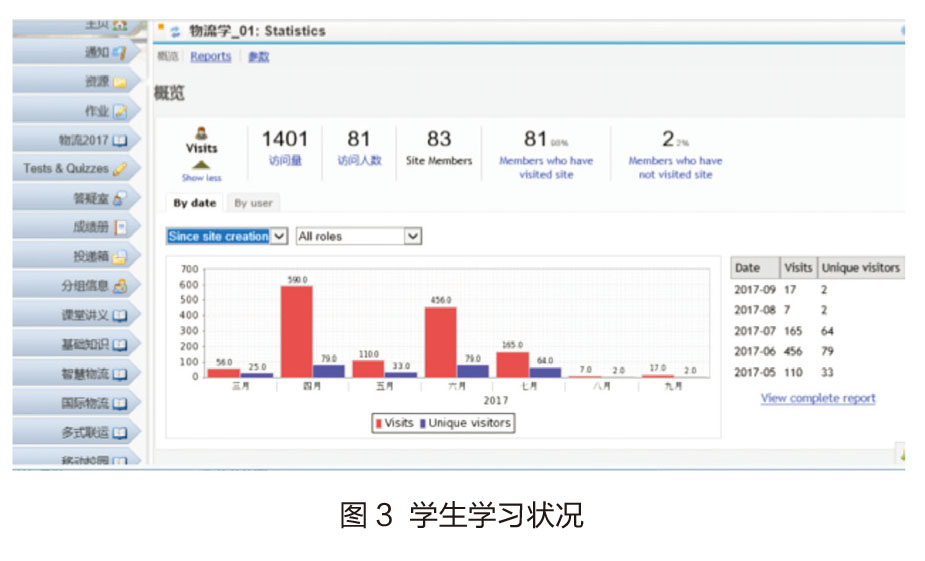Screen dimensions: 925x561
Task: Click the 分组信息 group info icon
Action: (120, 286)
